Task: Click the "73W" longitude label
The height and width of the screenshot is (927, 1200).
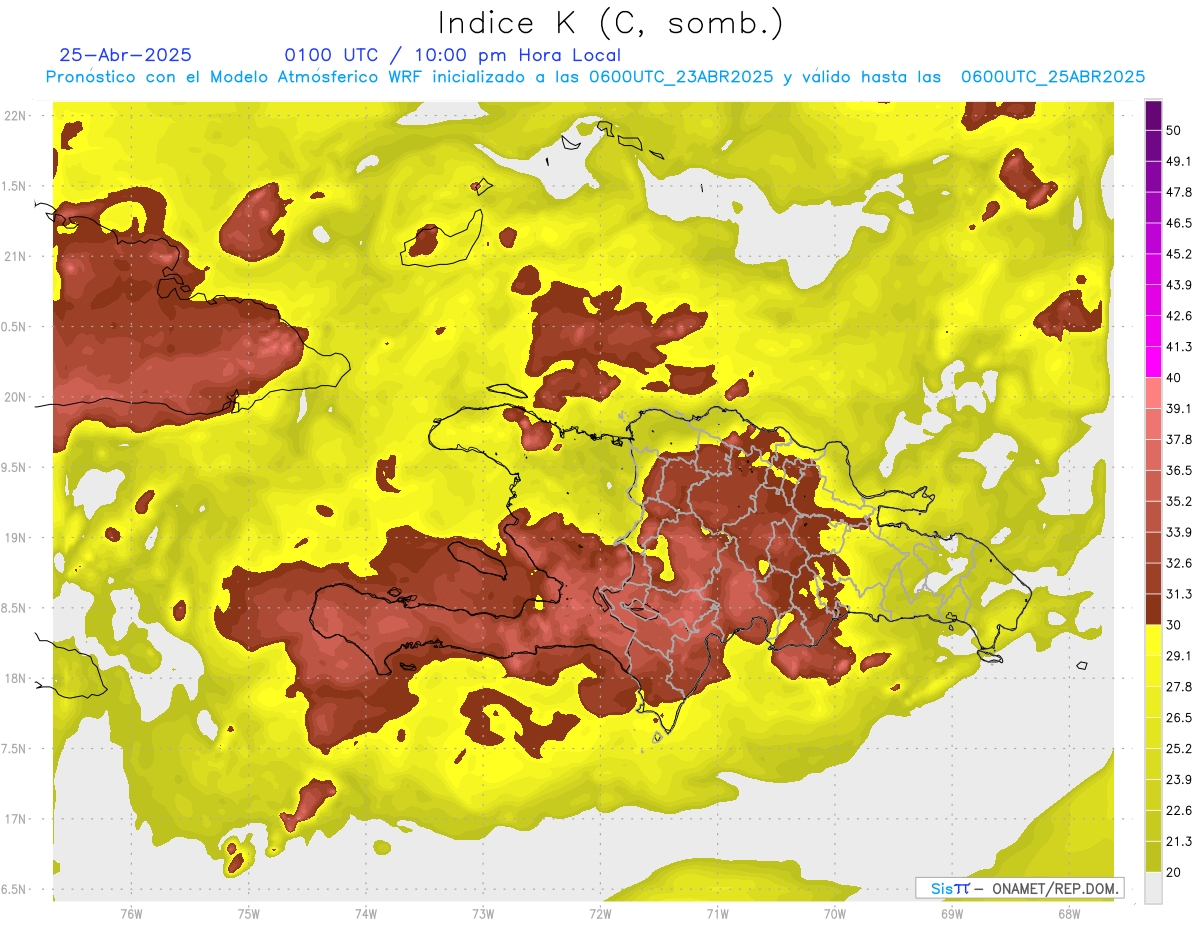Action: [x=483, y=914]
